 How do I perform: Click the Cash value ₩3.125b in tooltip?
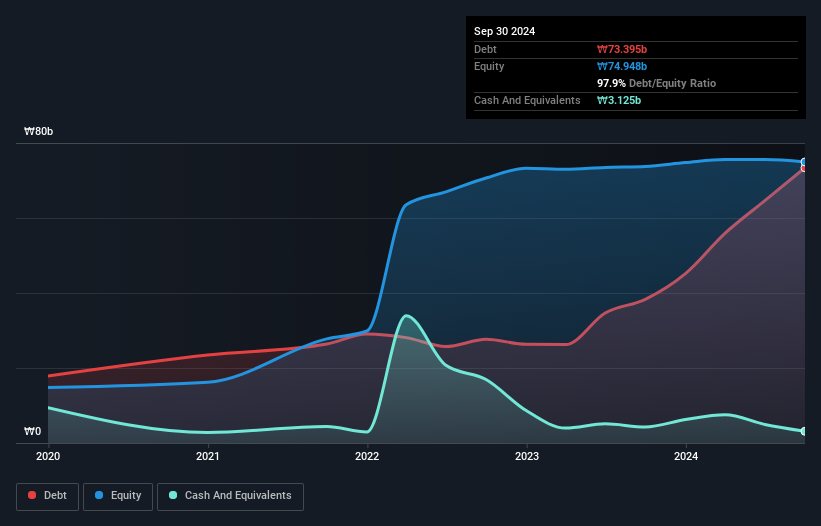click(619, 100)
